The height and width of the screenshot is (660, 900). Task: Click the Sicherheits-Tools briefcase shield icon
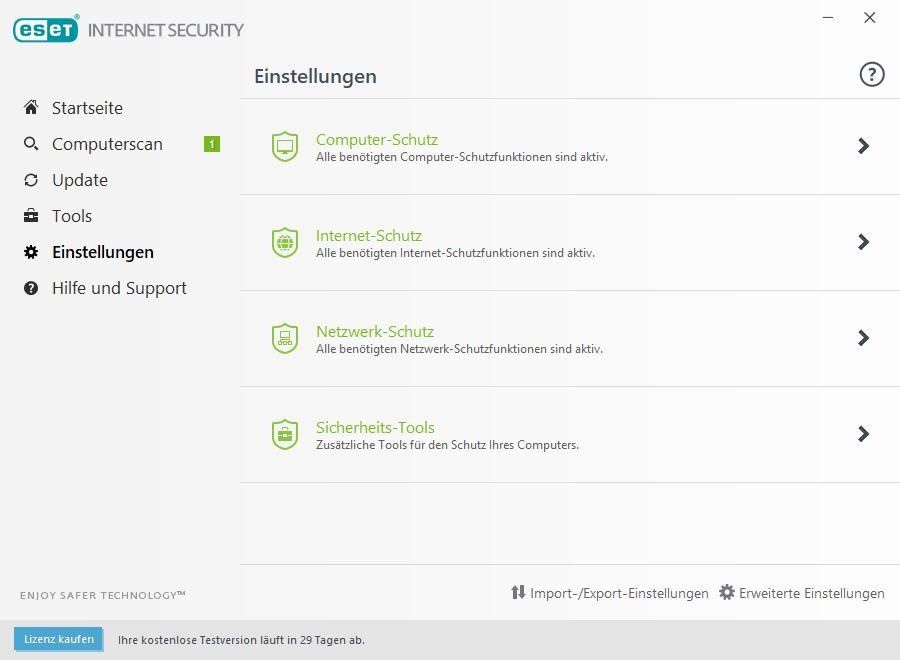285,435
